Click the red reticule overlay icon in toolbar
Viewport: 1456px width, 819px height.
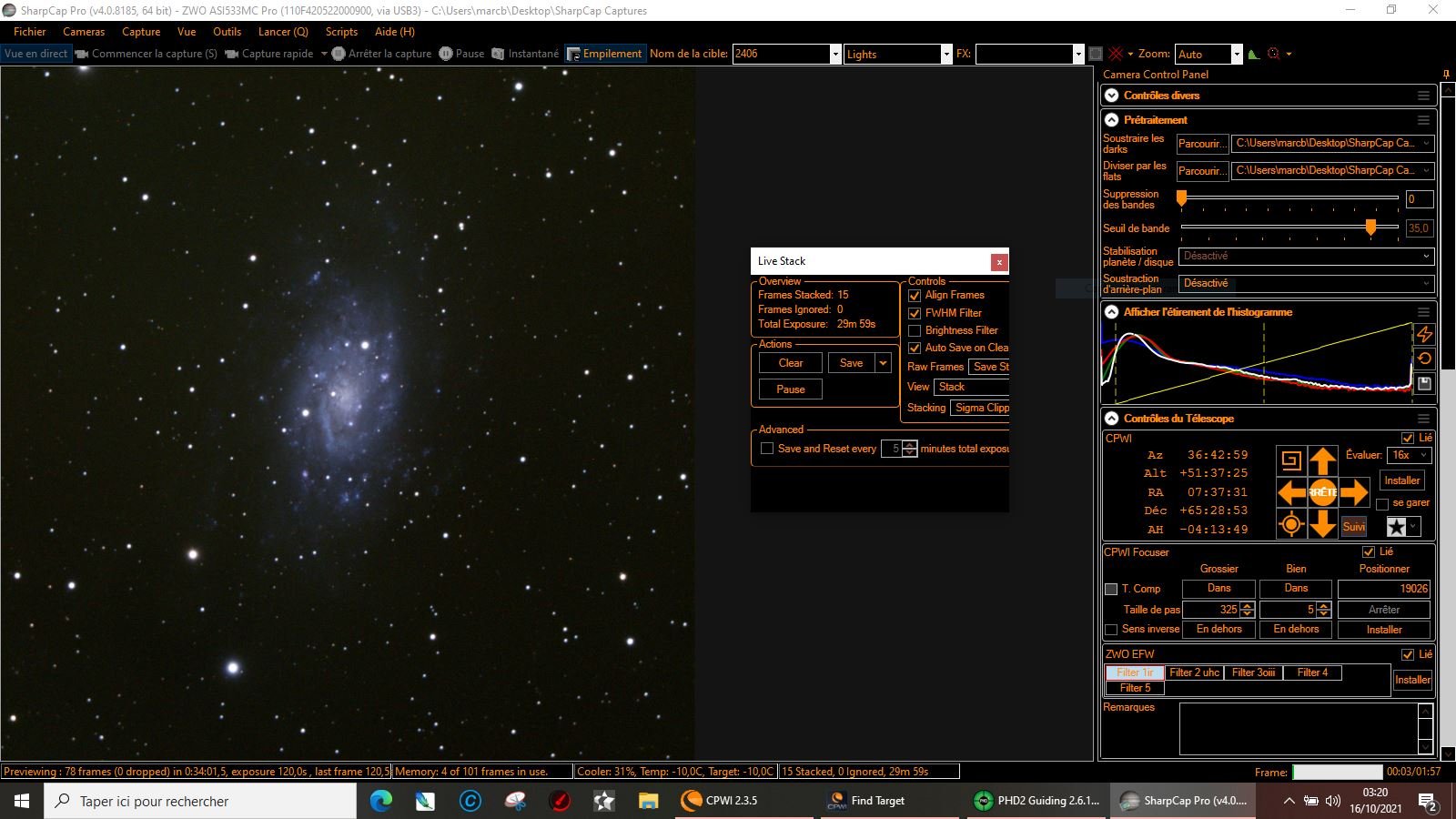(x=1116, y=54)
